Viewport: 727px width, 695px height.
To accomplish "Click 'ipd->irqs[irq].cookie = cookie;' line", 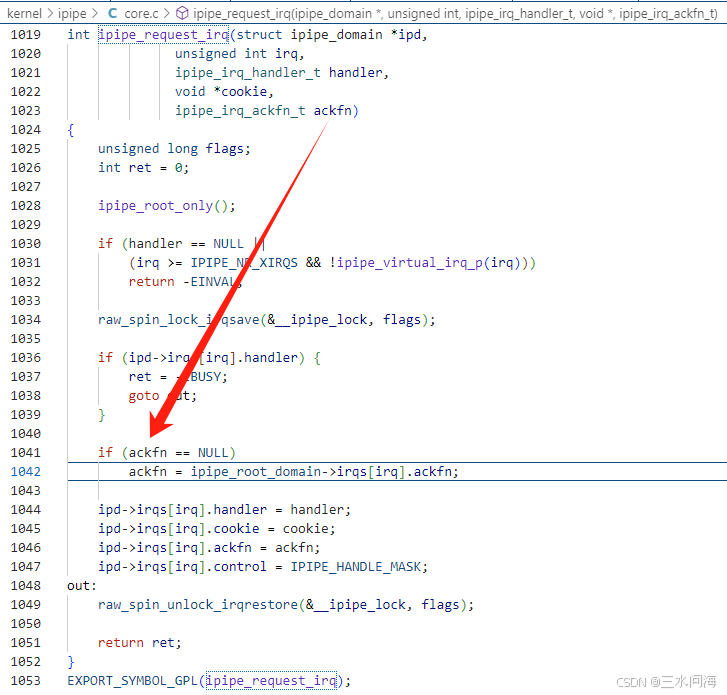I will tap(217, 529).
